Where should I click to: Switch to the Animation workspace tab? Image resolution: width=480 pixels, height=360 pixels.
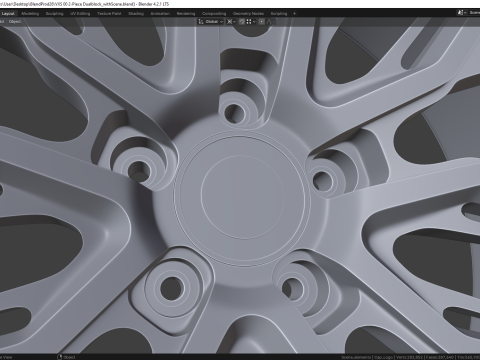[x=160, y=14]
